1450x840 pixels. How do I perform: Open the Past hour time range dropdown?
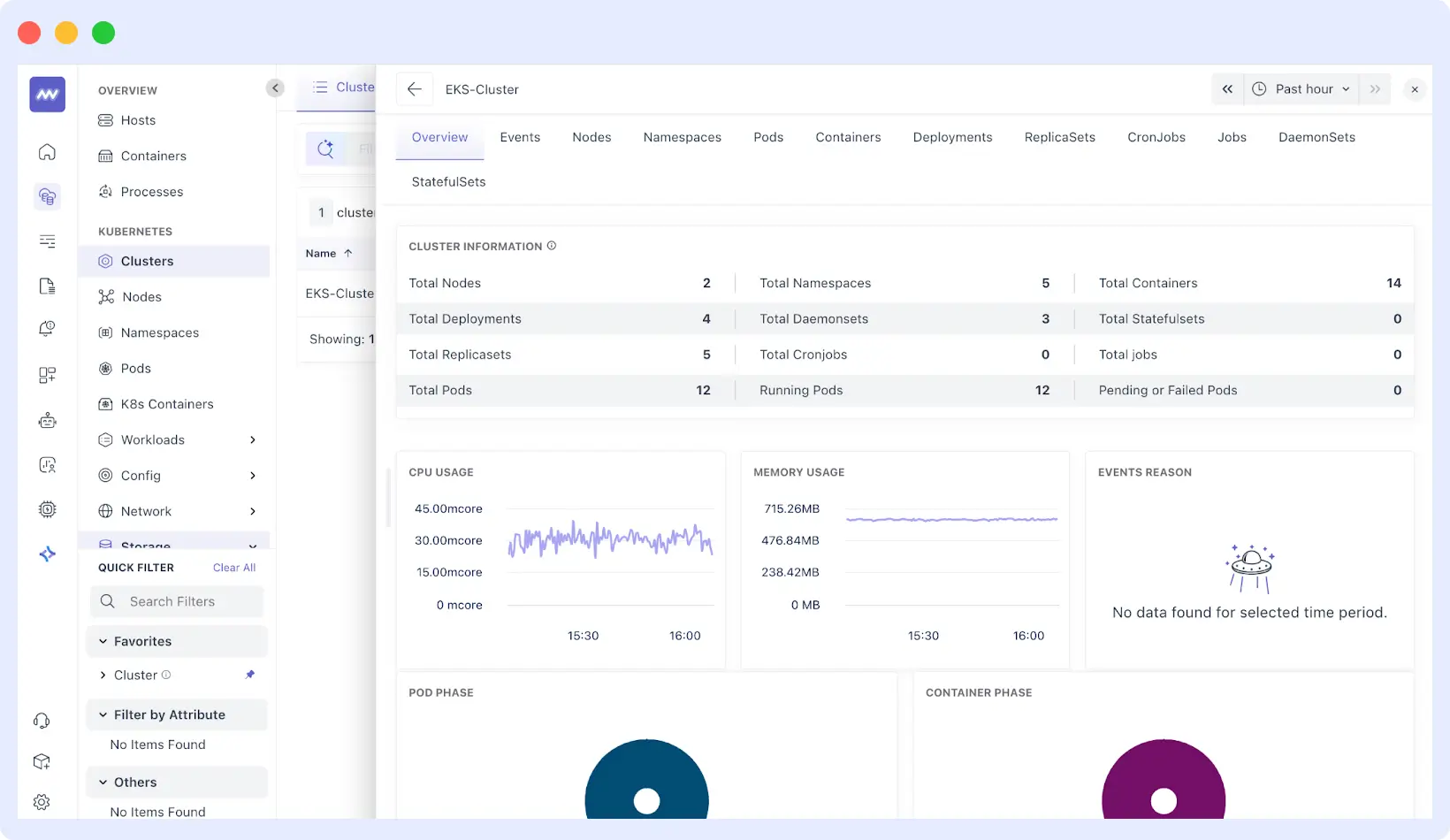[x=1301, y=88]
